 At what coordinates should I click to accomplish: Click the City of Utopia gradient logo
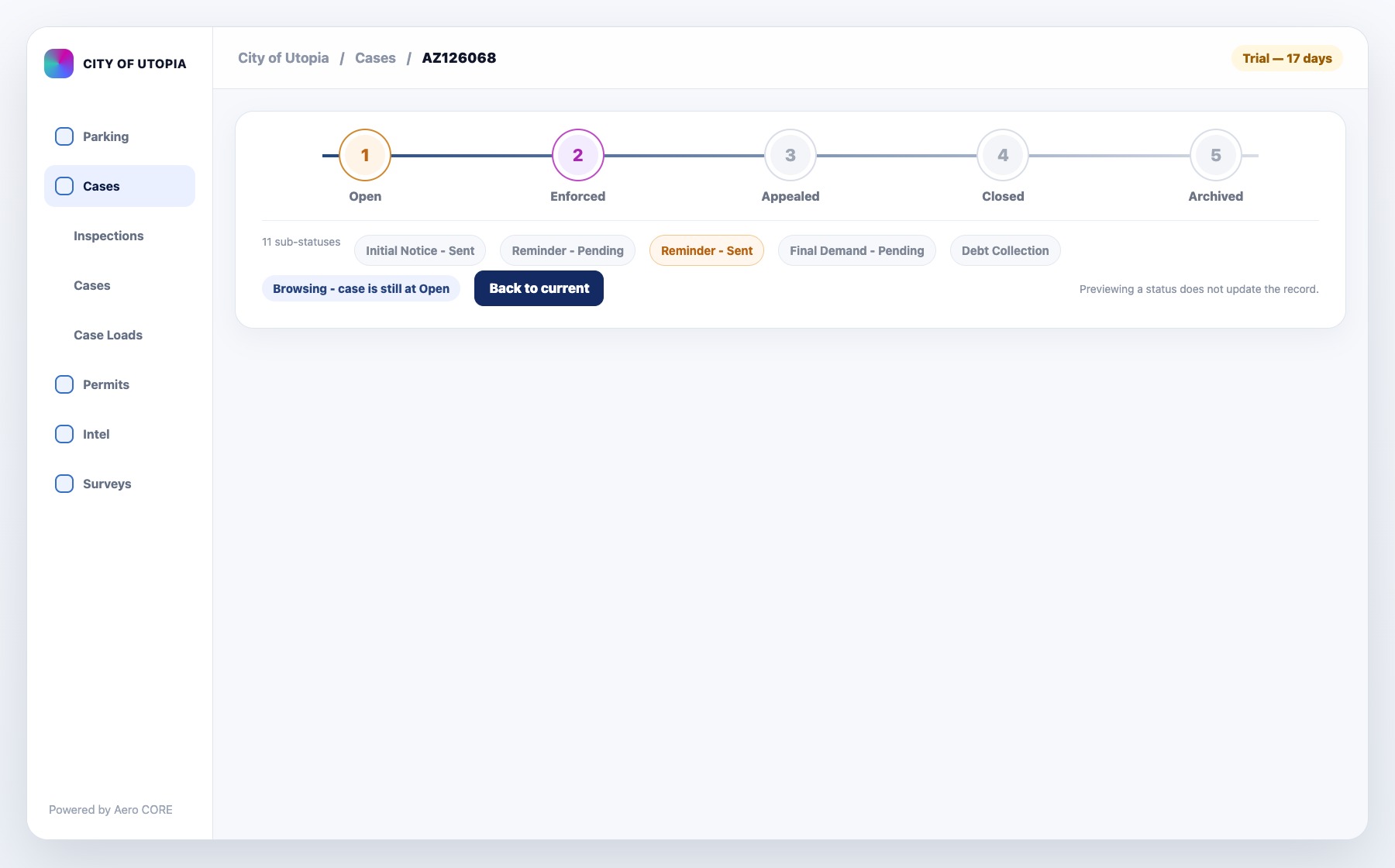pos(59,64)
